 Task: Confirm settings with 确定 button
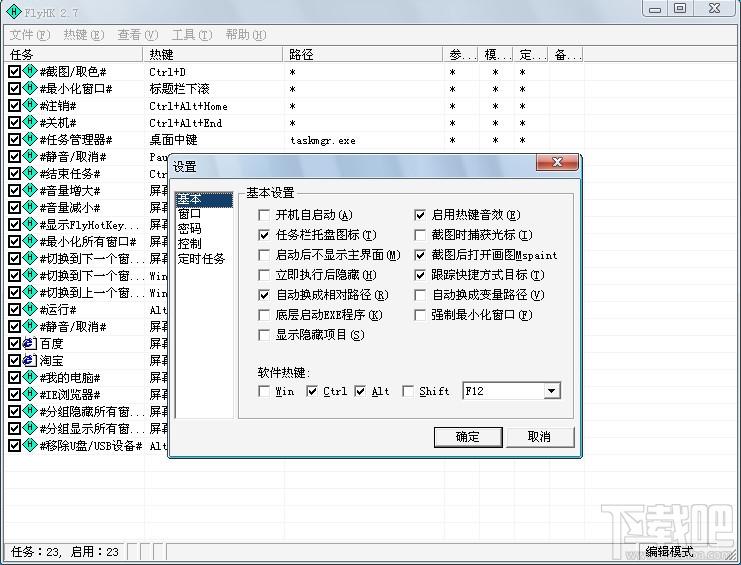click(468, 437)
